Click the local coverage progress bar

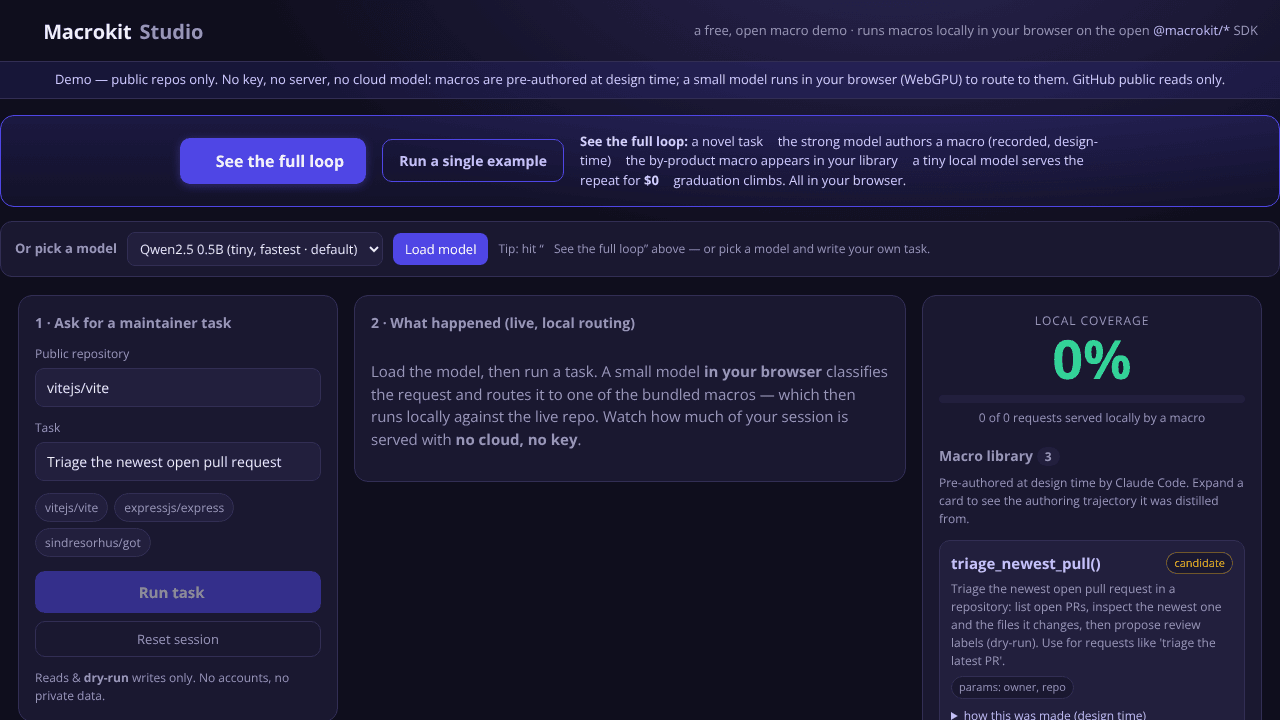1092,399
